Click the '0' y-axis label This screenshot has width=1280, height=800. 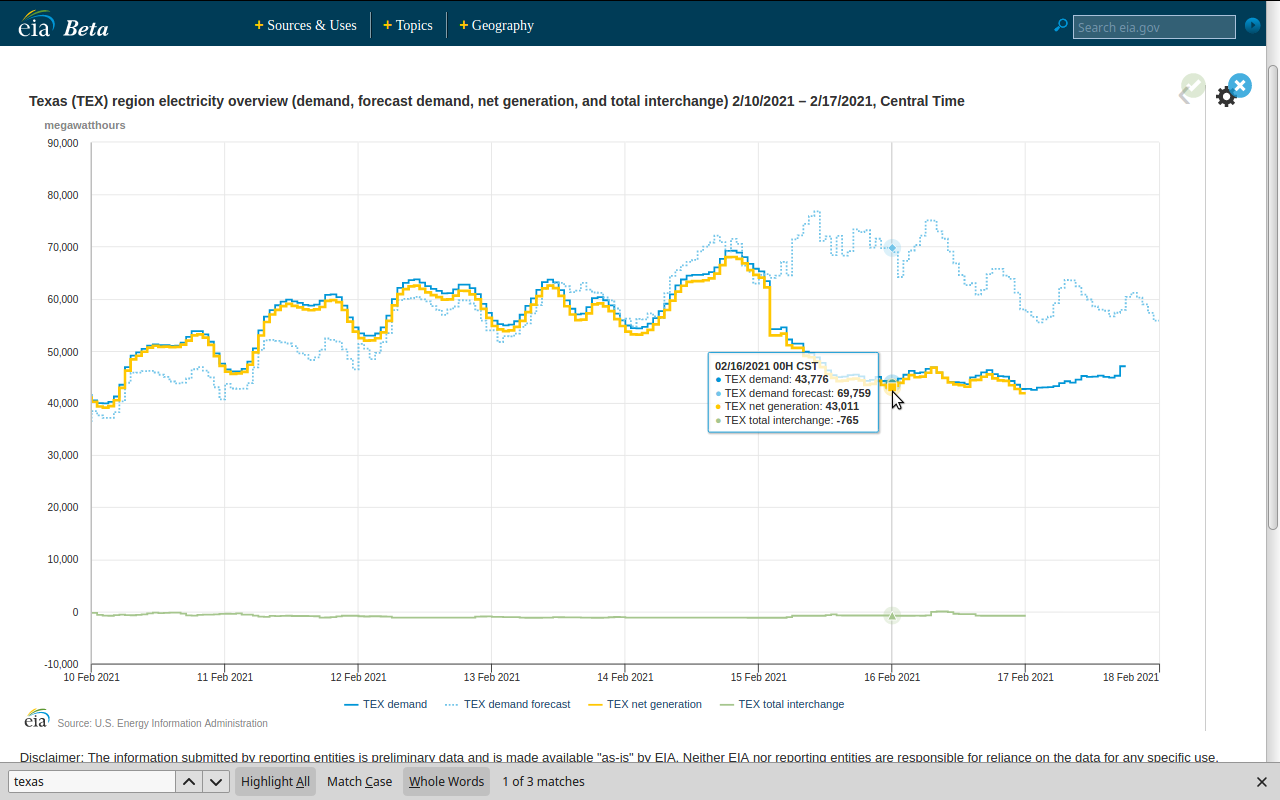coord(75,612)
